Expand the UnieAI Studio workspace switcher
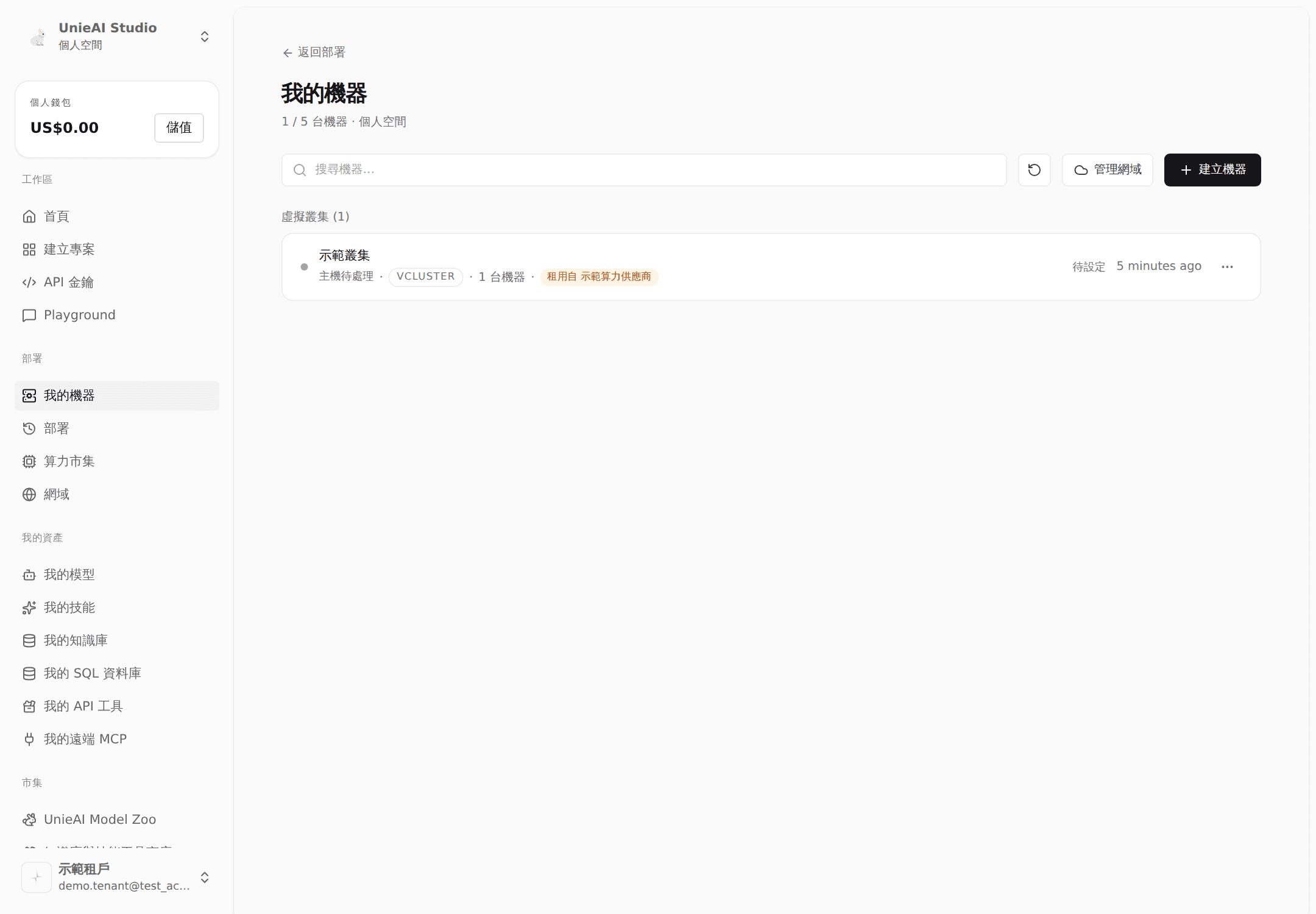 (x=205, y=37)
